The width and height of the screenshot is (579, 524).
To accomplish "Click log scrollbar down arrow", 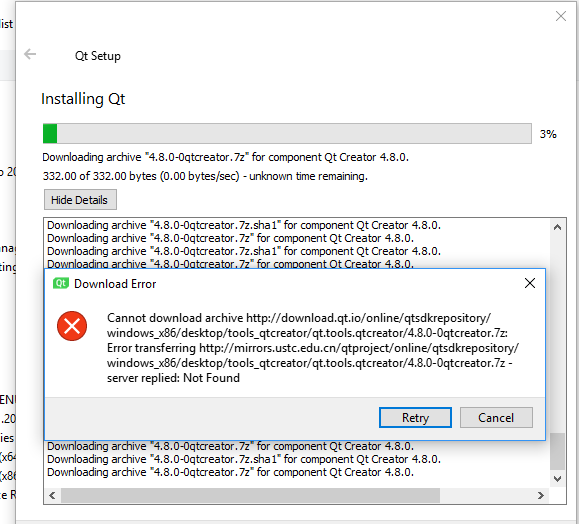I will 558,479.
